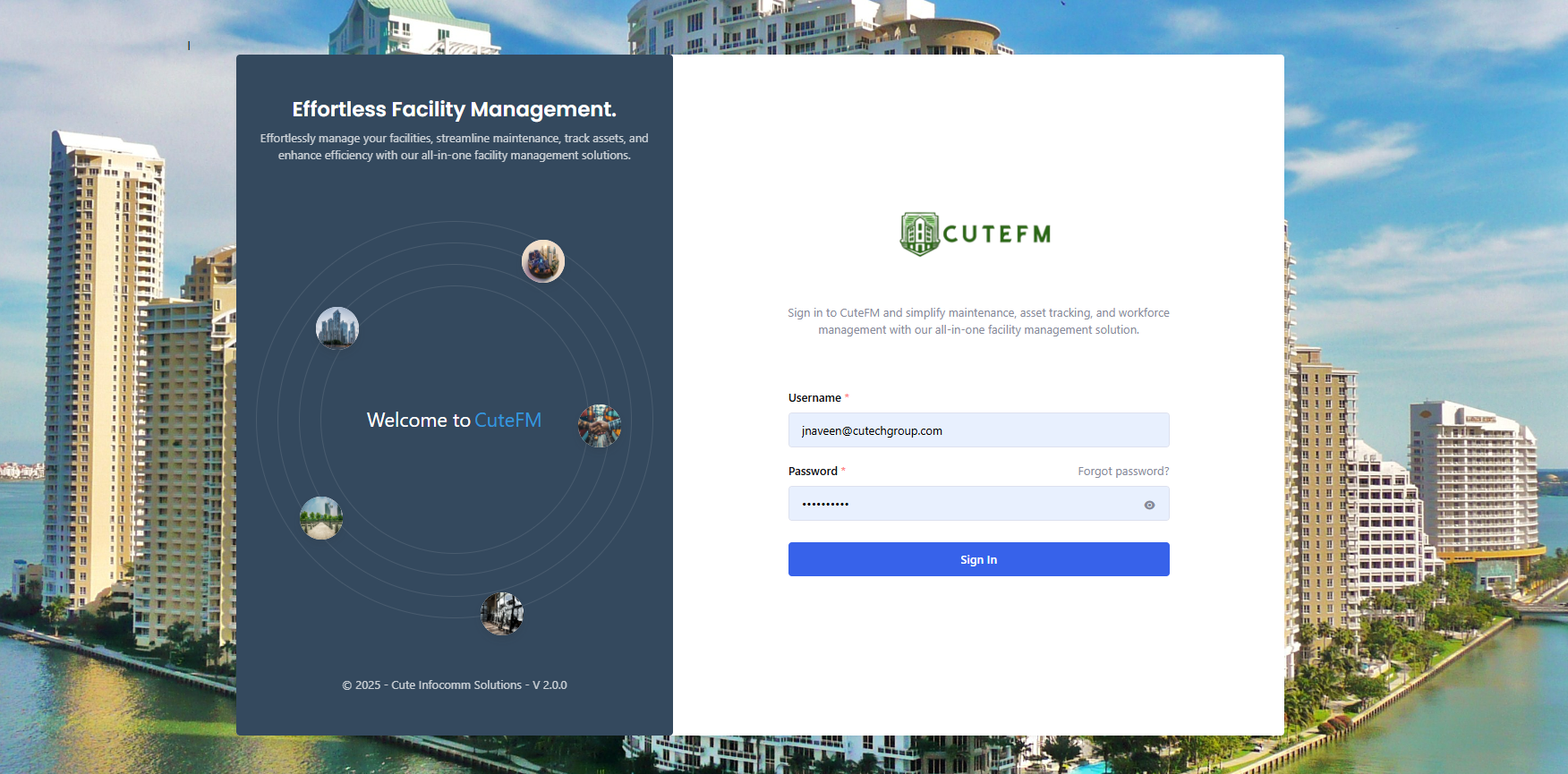Click the miniature city model circular image
The image size is (1568, 774).
click(x=543, y=261)
